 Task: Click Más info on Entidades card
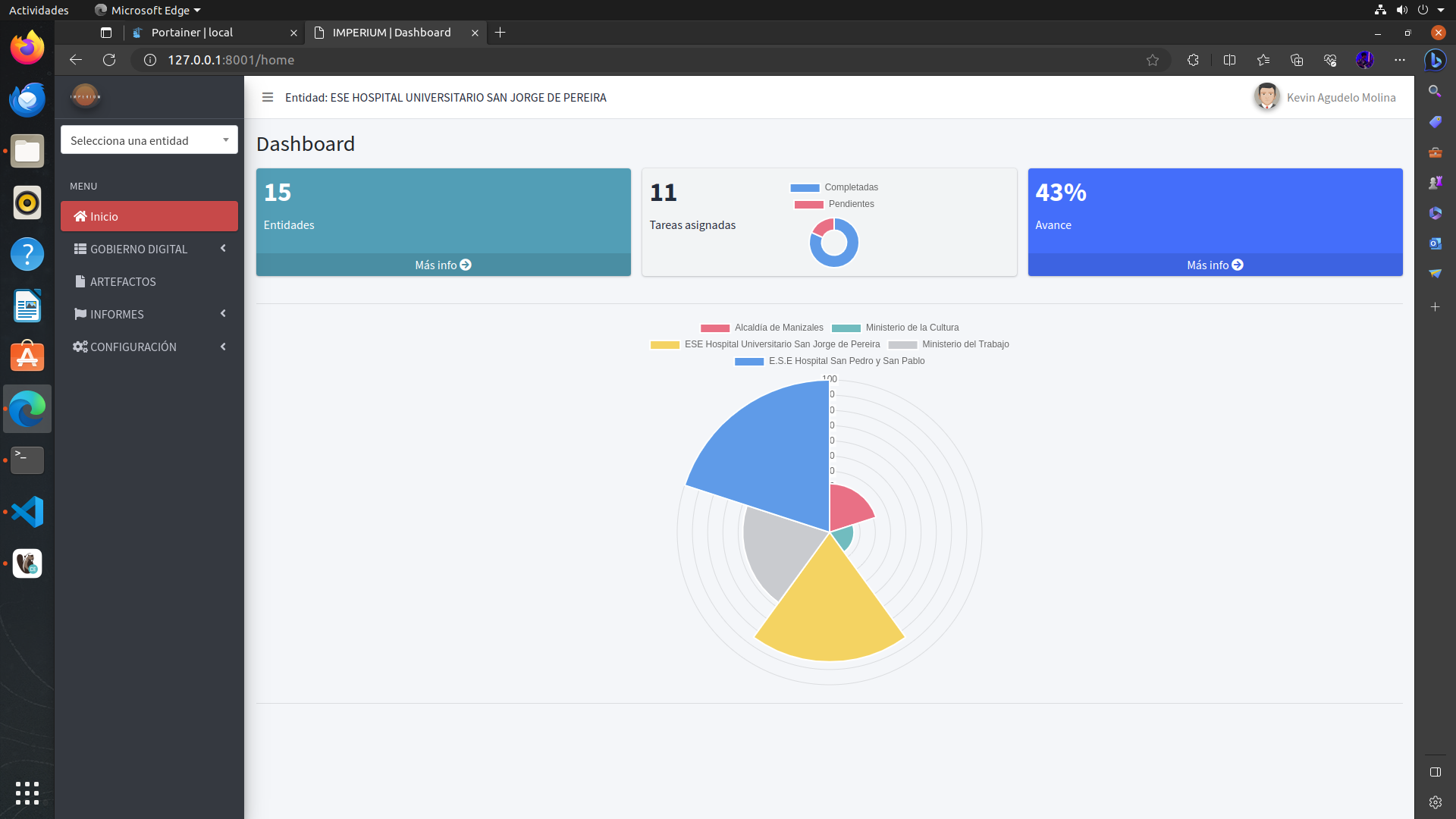point(443,265)
